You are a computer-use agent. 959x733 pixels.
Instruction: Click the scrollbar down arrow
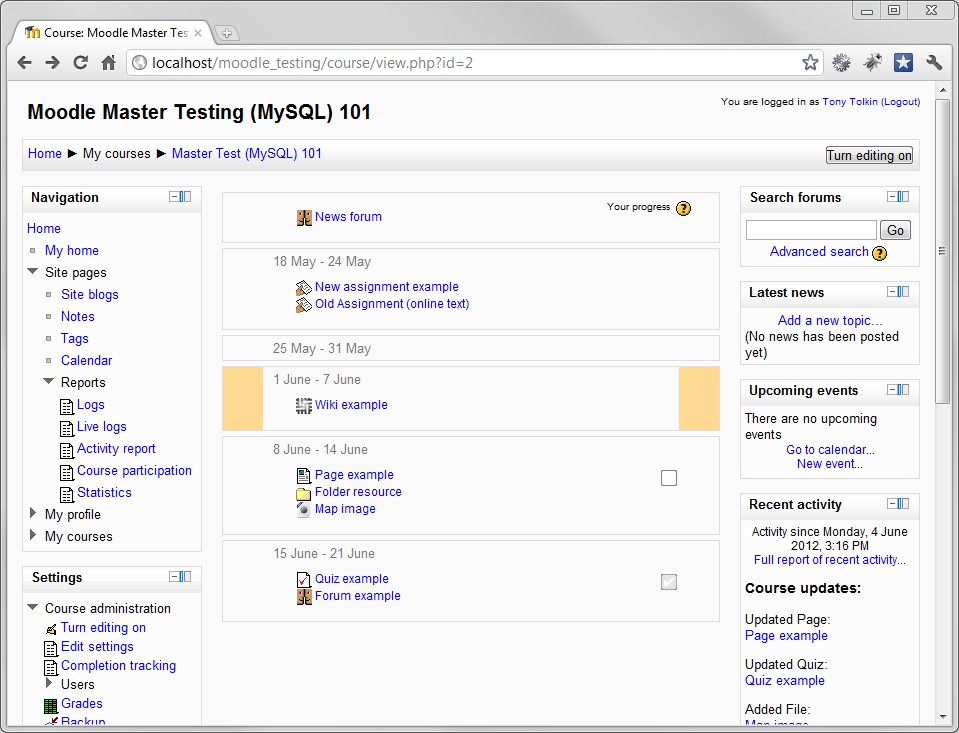click(942, 716)
